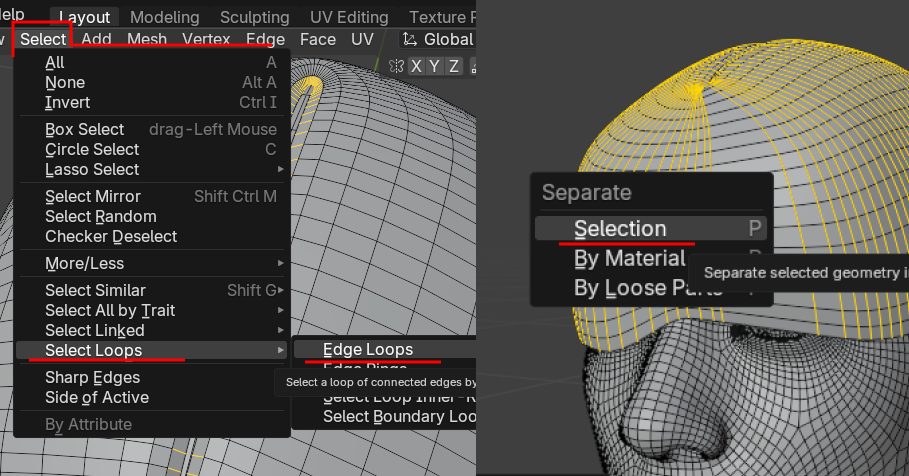Open the Mesh menu
The image size is (909, 476).
tap(147, 40)
